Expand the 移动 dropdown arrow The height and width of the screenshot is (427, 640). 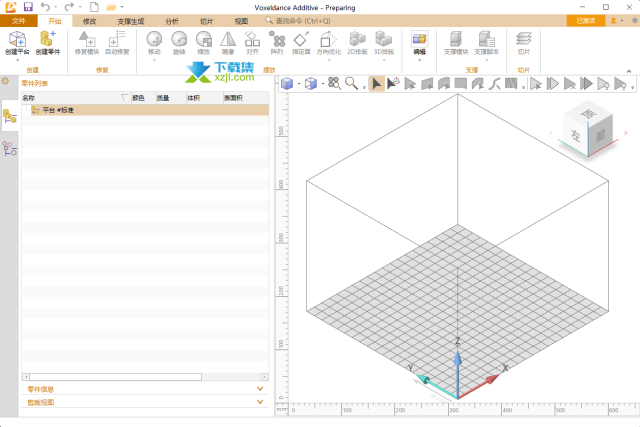[154, 60]
